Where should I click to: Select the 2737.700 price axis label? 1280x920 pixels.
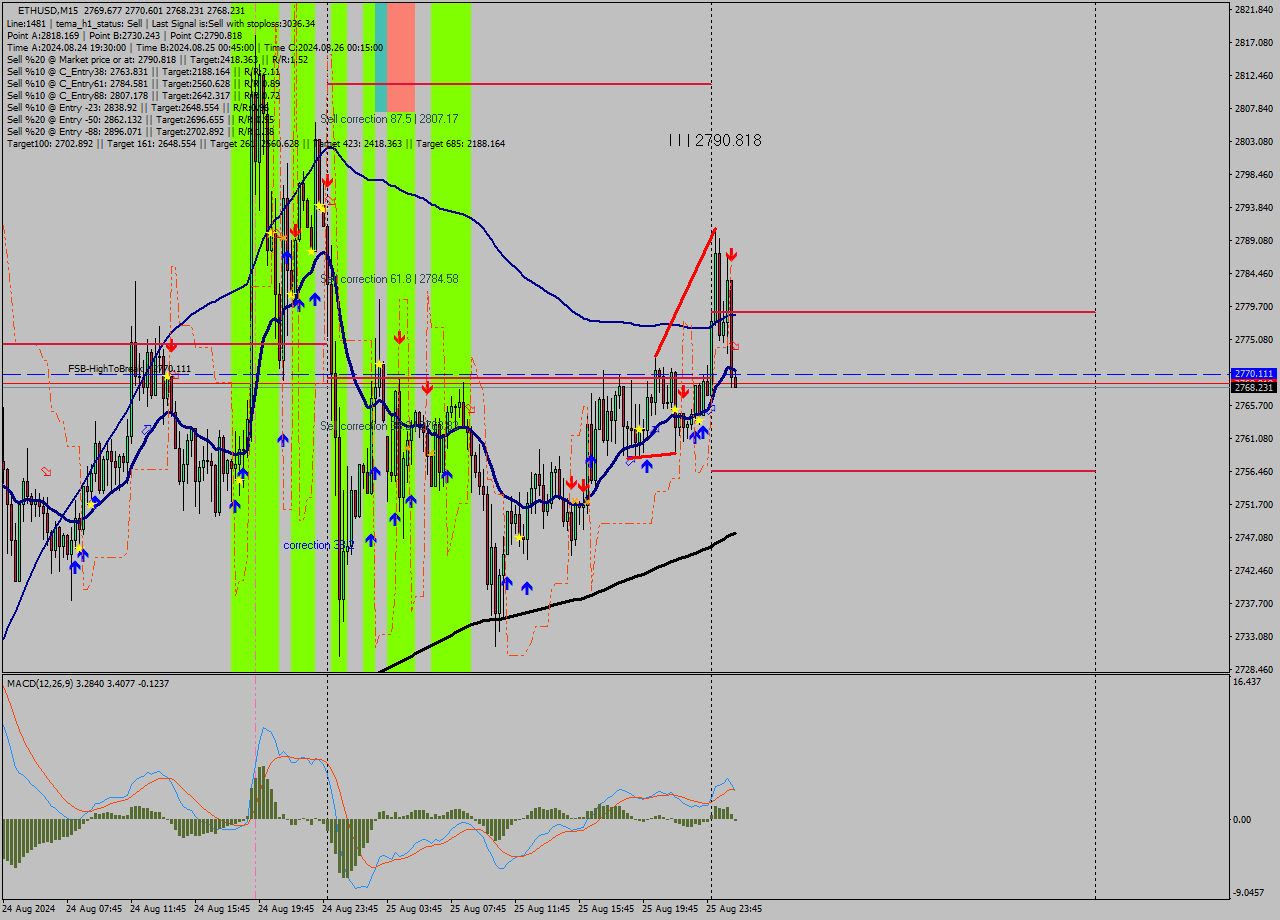[x=1253, y=604]
